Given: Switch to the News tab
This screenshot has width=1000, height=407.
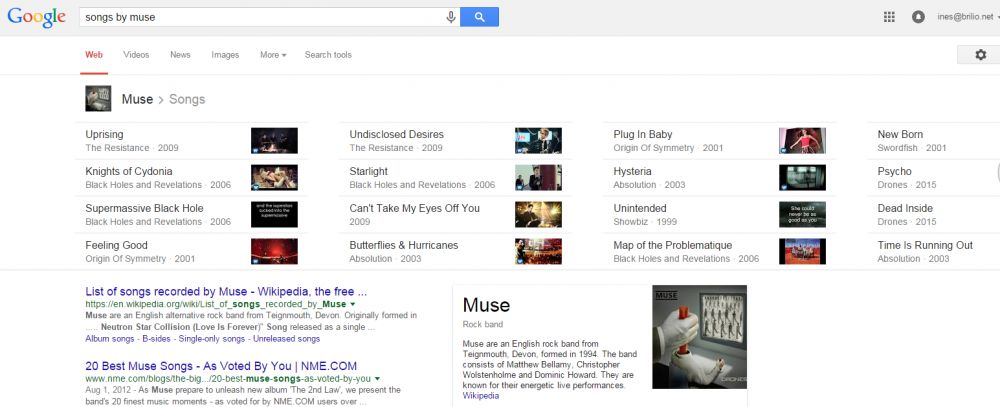Looking at the screenshot, I should click(x=180, y=55).
